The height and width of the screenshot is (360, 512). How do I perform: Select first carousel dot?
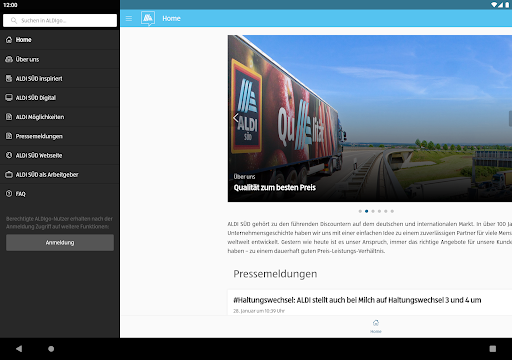(360, 211)
